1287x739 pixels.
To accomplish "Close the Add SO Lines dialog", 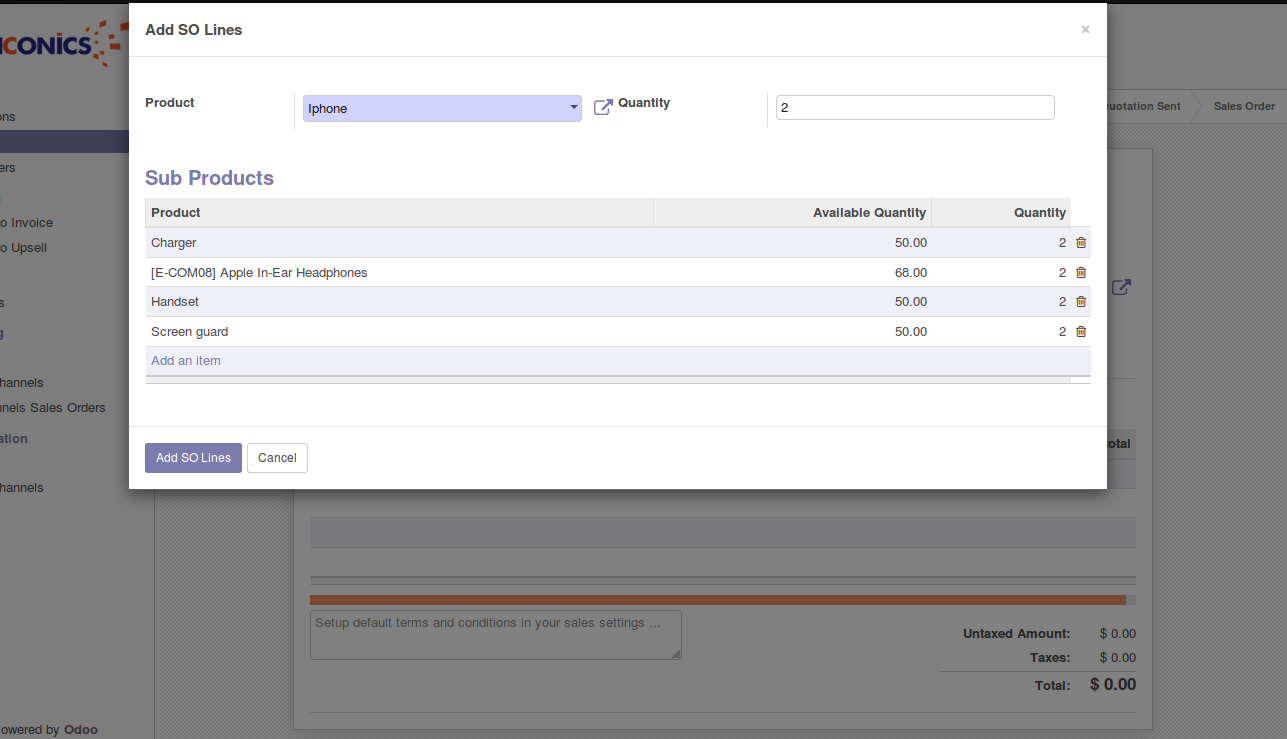I will 1085,30.
